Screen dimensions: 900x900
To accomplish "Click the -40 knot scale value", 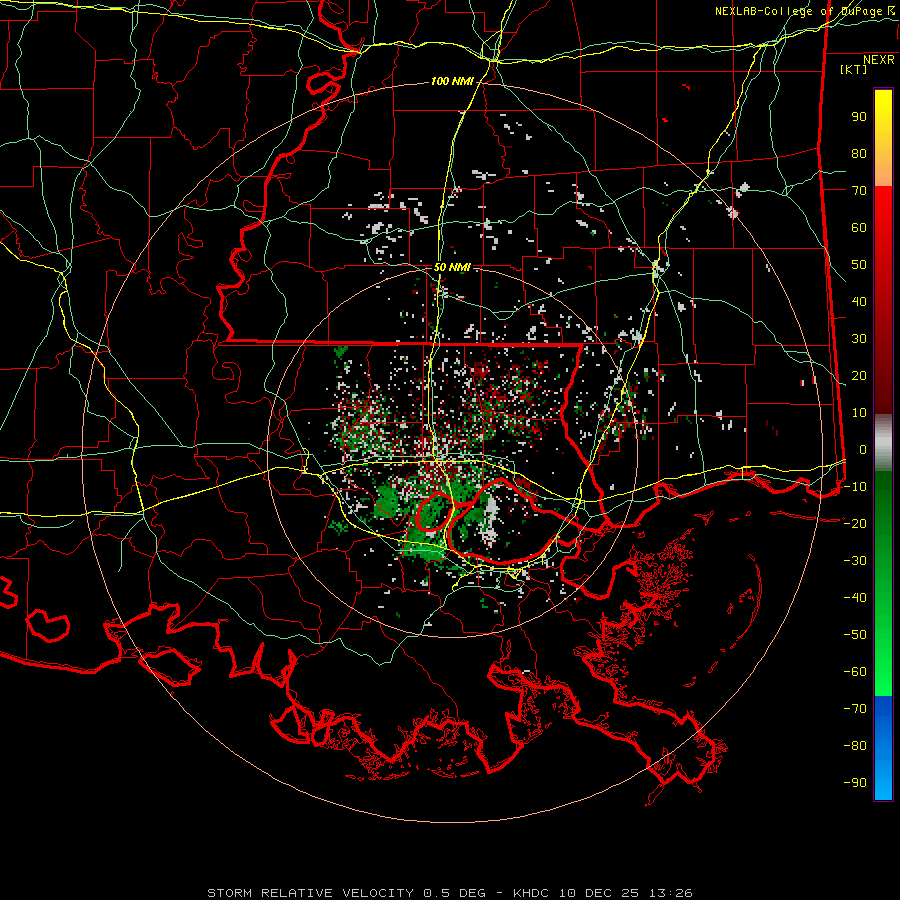I will [x=855, y=598].
